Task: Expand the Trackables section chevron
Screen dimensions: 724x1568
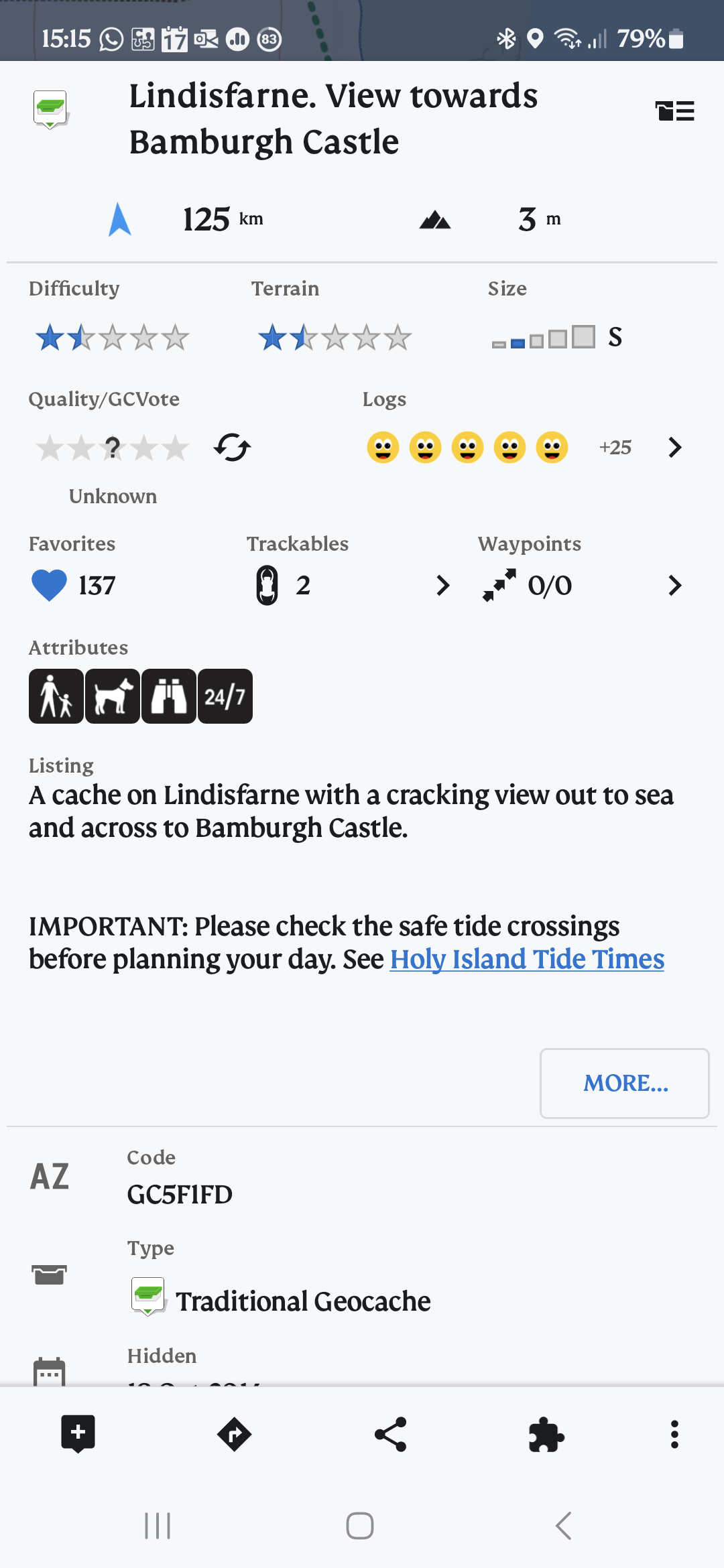Action: [x=442, y=586]
